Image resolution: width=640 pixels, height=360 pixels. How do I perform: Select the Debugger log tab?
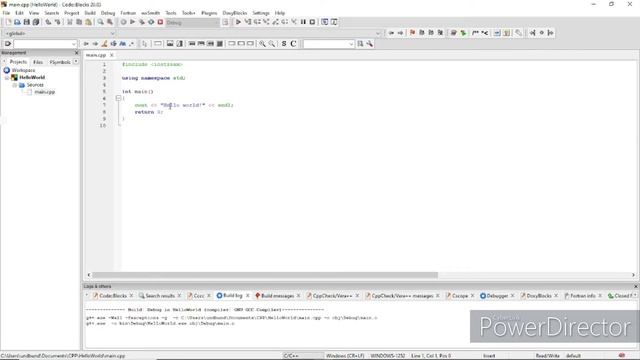click(x=497, y=296)
